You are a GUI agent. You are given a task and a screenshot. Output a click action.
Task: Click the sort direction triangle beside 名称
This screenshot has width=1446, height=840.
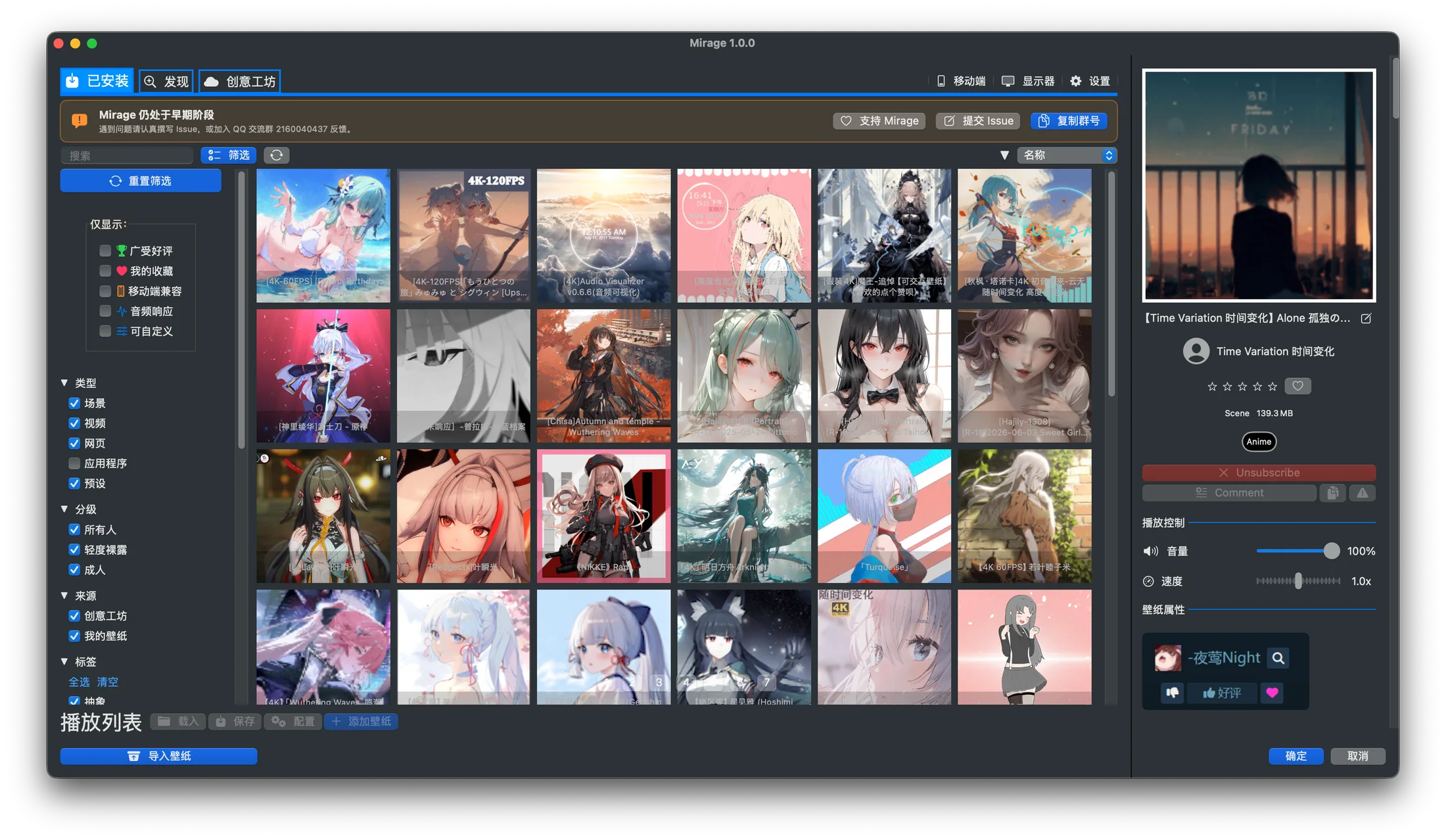(x=1004, y=155)
